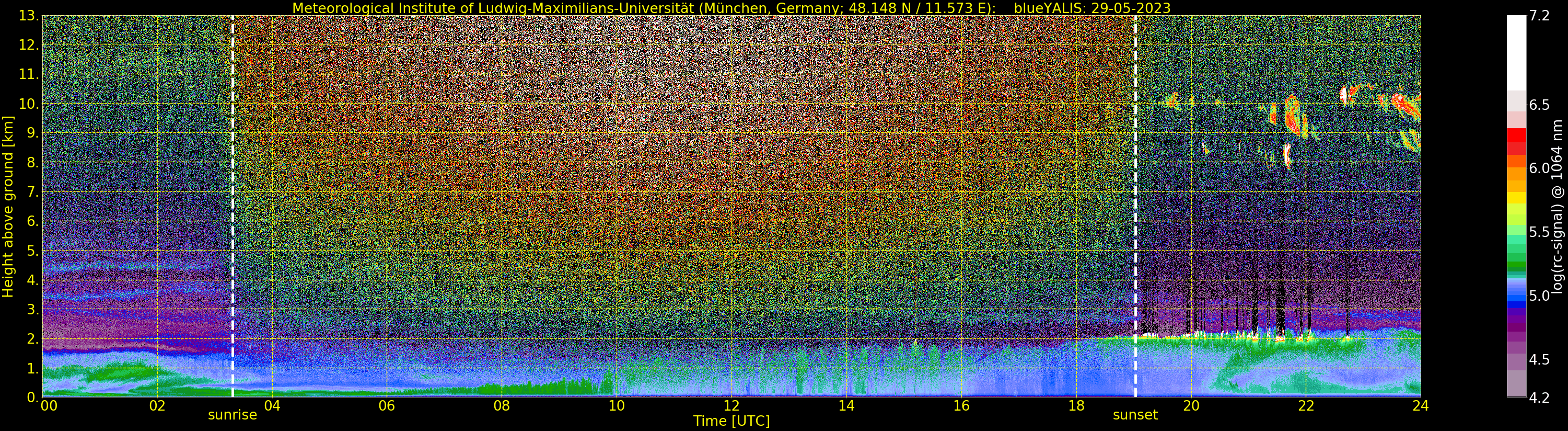Click the 'sunset' label below the time axis
This screenshot has height=431, width=1568.
[1135, 415]
